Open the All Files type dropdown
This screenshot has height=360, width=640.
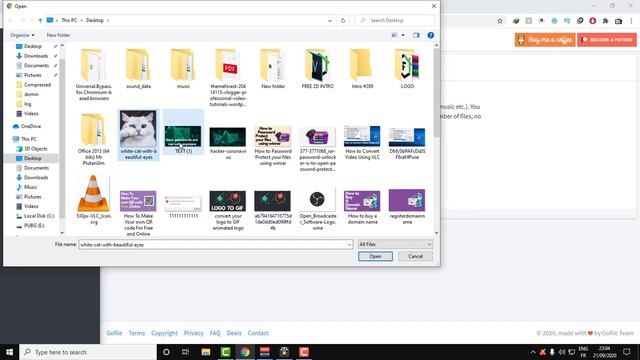pos(395,244)
